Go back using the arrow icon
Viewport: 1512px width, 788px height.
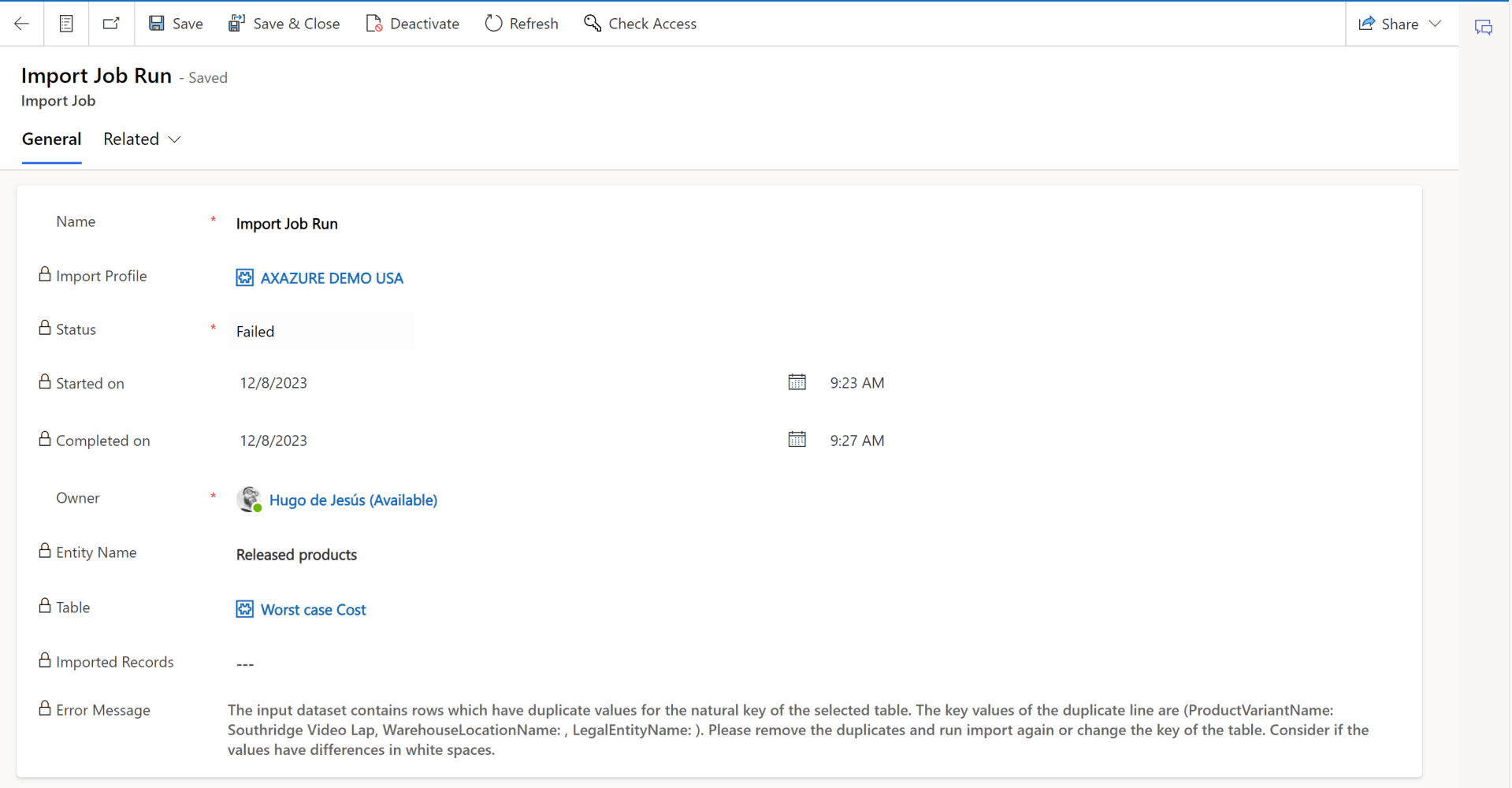tap(21, 24)
